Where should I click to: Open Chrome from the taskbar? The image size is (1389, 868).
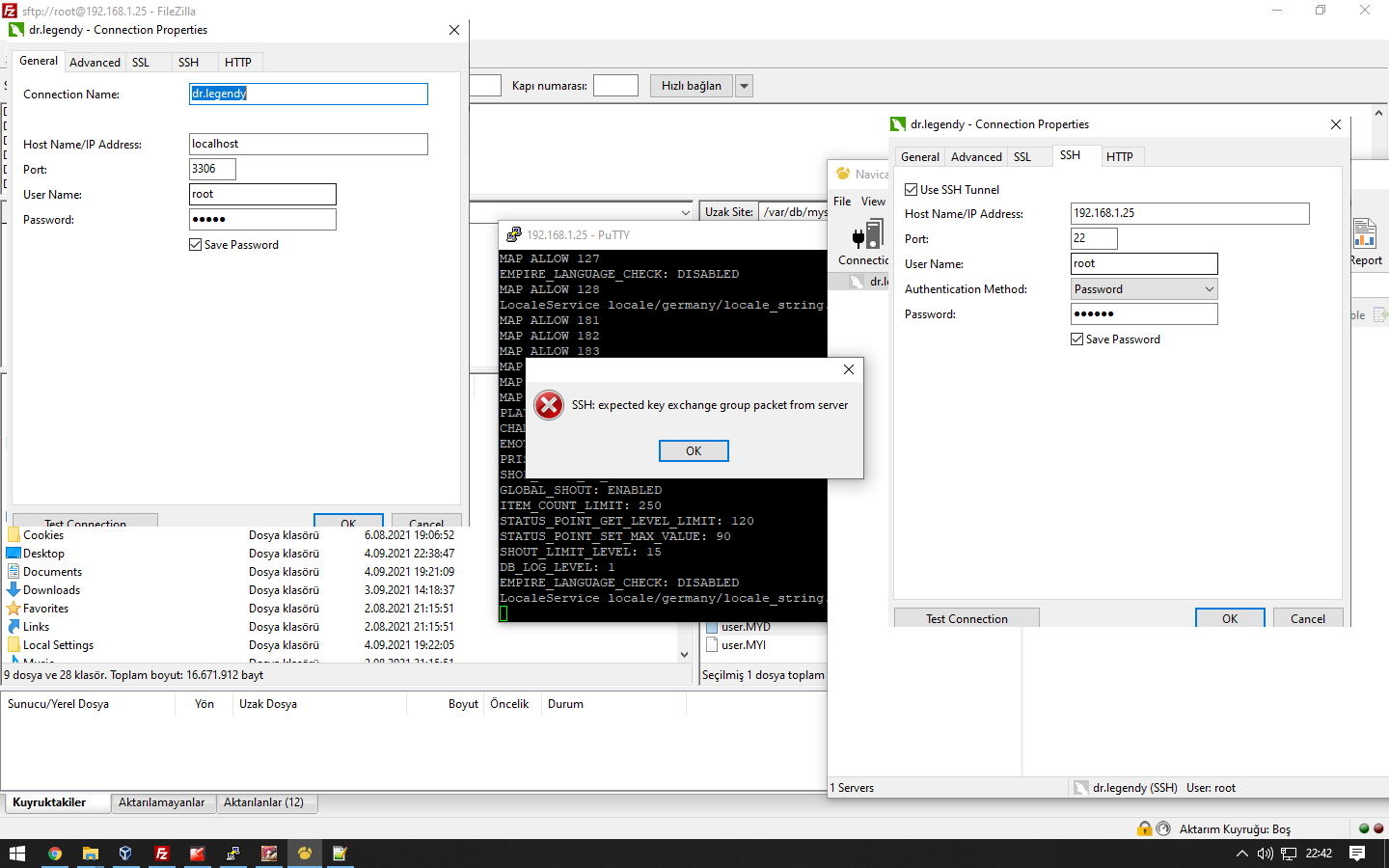pos(55,854)
